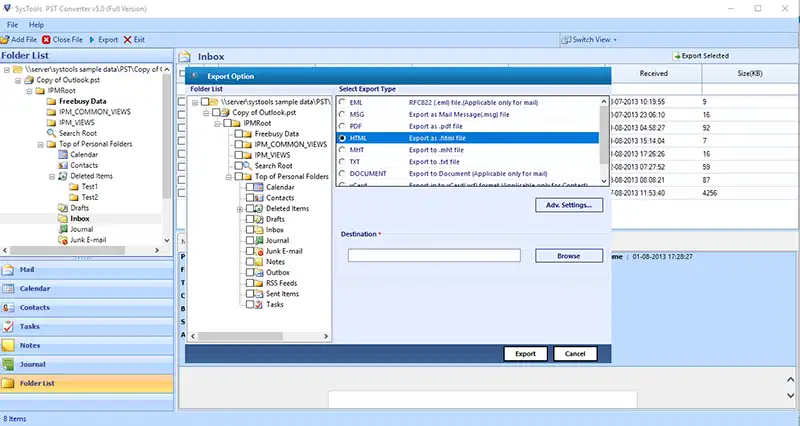This screenshot has height=426, width=800.
Task: Click the Exit red X icon
Action: (x=128, y=39)
